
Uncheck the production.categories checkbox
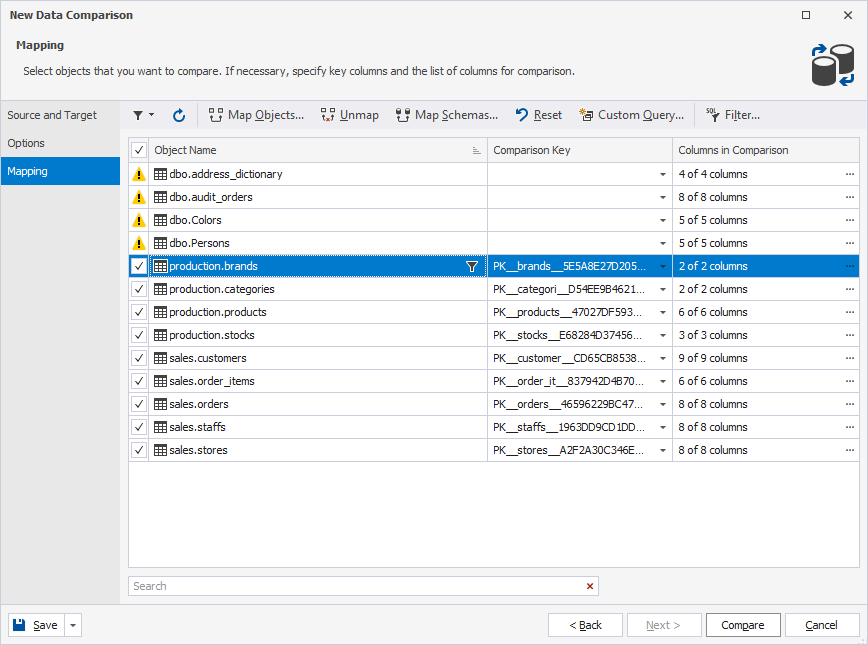point(139,289)
